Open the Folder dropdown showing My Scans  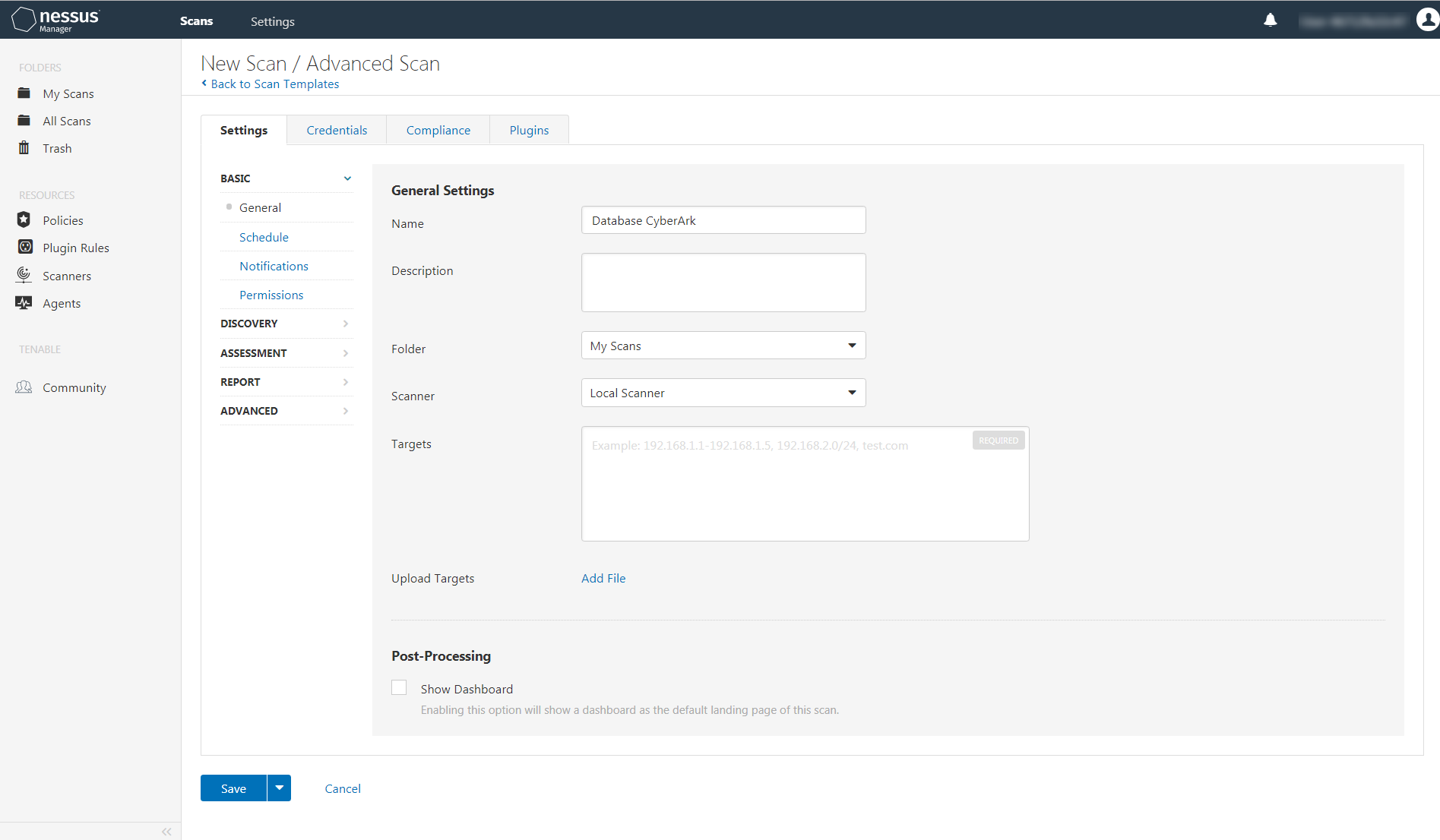click(x=723, y=346)
